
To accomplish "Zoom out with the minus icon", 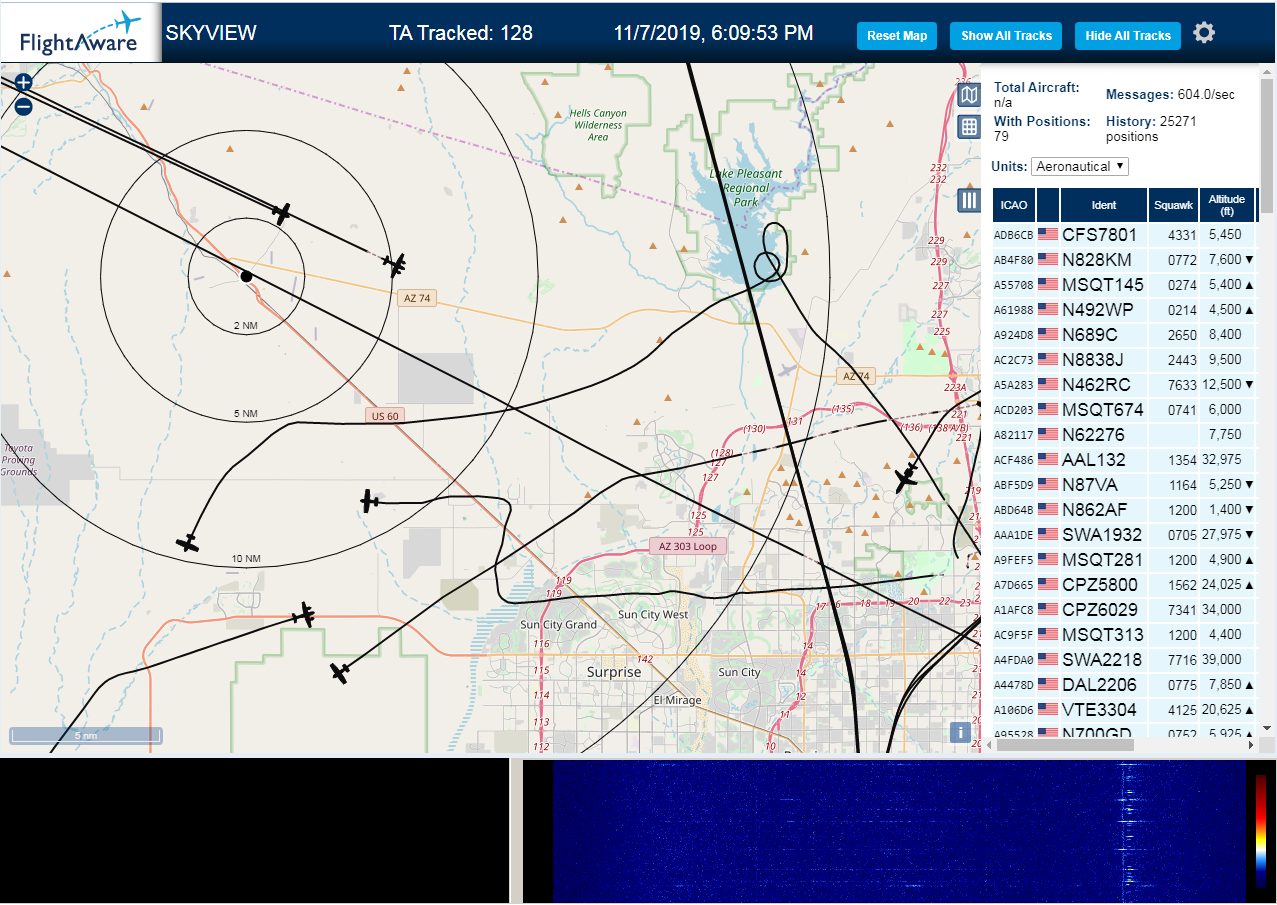I will [24, 106].
